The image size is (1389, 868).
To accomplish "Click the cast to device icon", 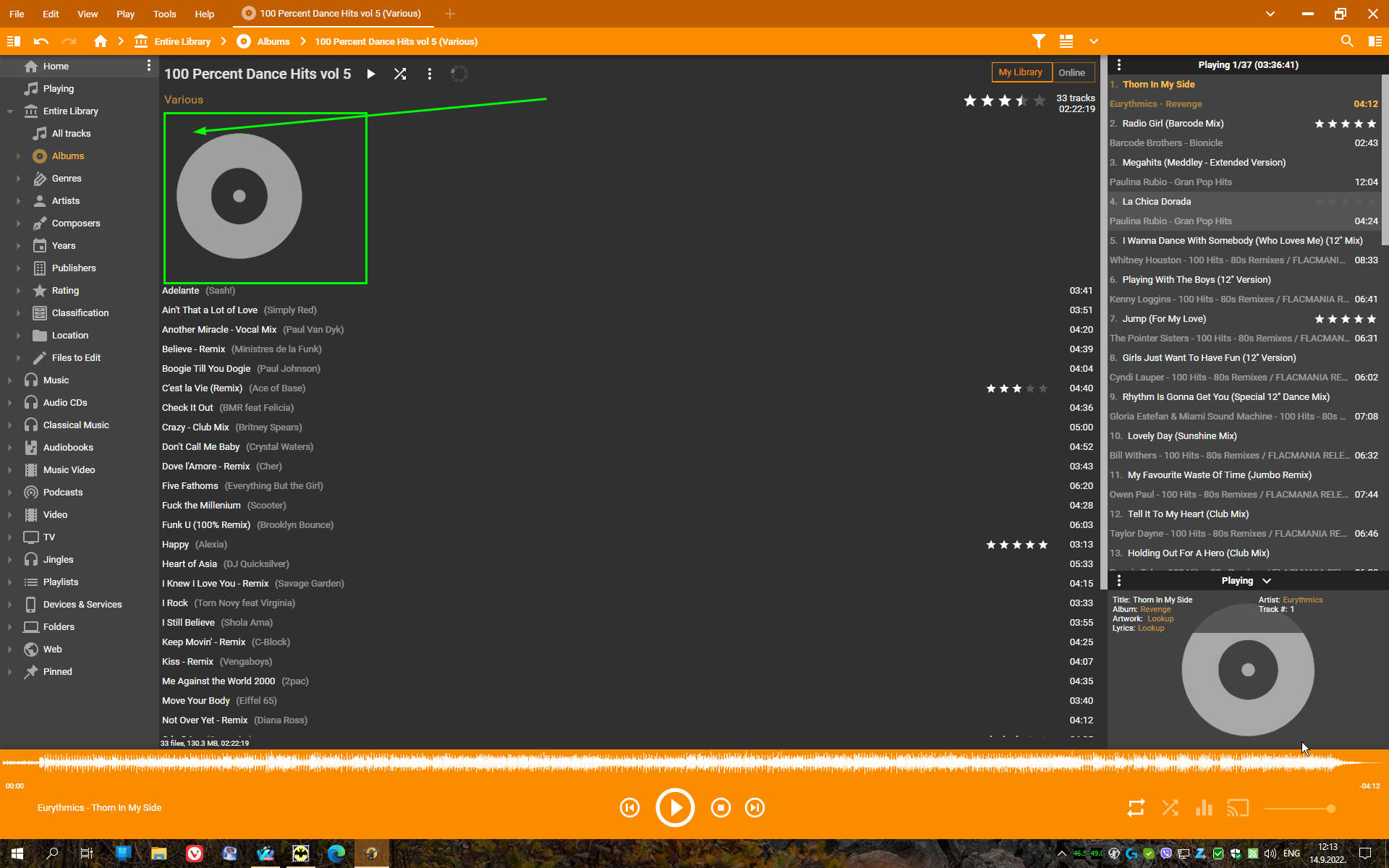I will coord(1238,808).
